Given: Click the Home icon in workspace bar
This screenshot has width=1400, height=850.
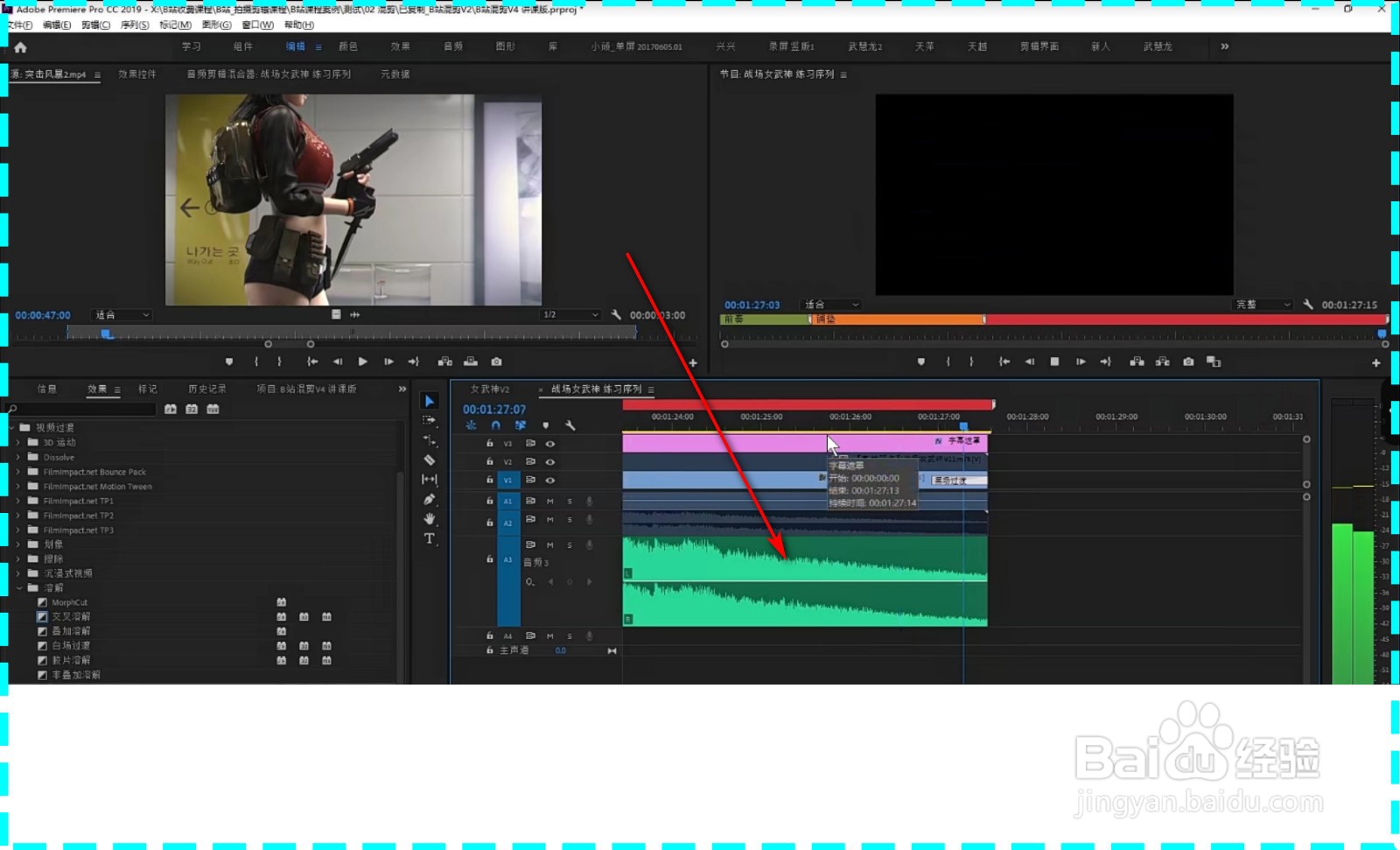Looking at the screenshot, I should click(x=20, y=47).
